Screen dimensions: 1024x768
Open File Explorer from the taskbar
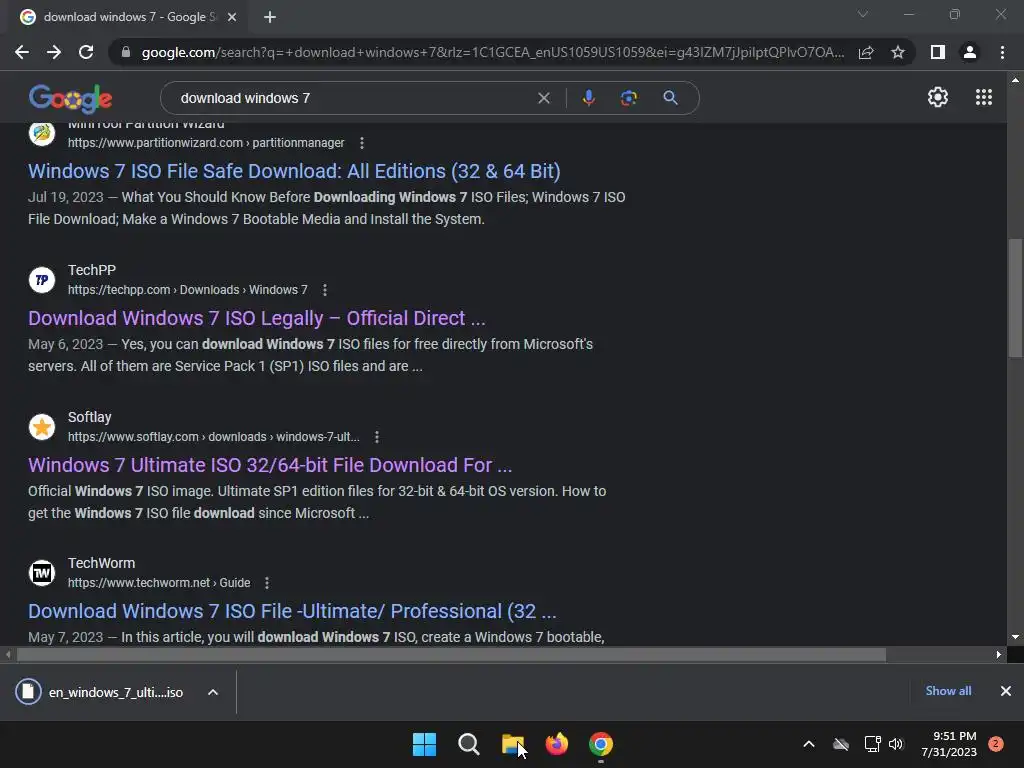[x=513, y=744]
